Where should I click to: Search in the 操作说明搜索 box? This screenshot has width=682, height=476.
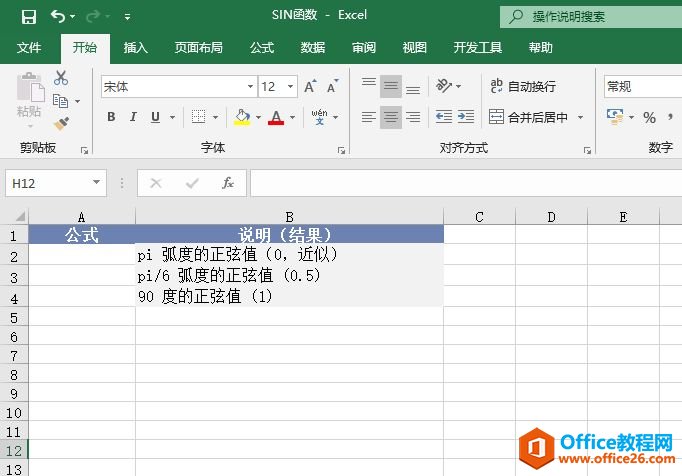coord(592,17)
